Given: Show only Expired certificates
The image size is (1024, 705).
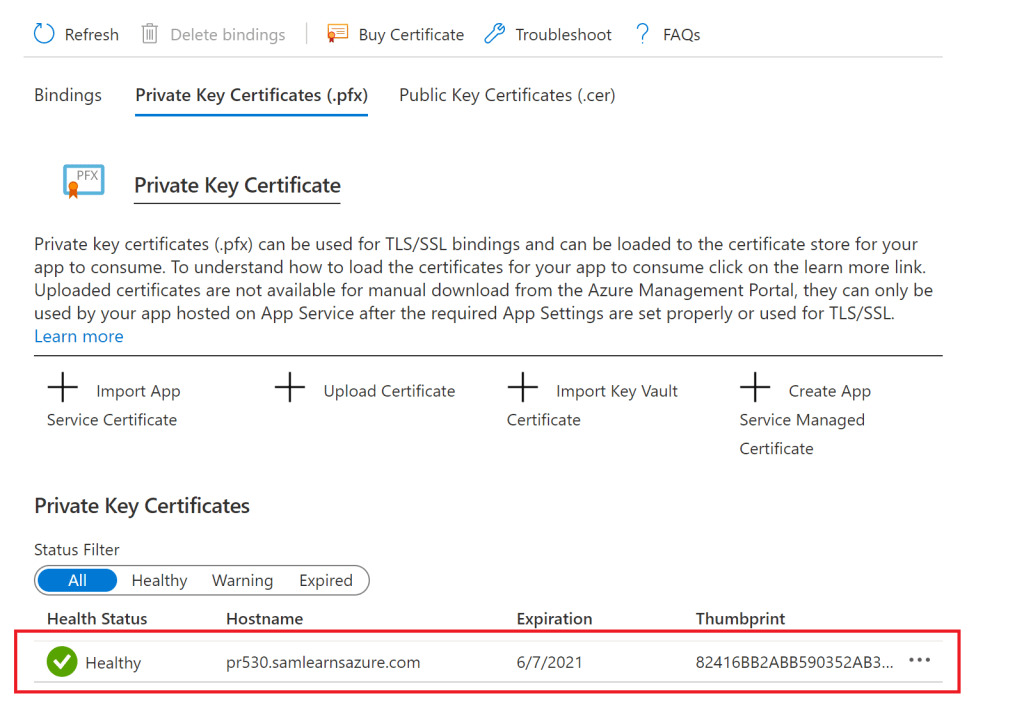Looking at the screenshot, I should tap(326, 580).
